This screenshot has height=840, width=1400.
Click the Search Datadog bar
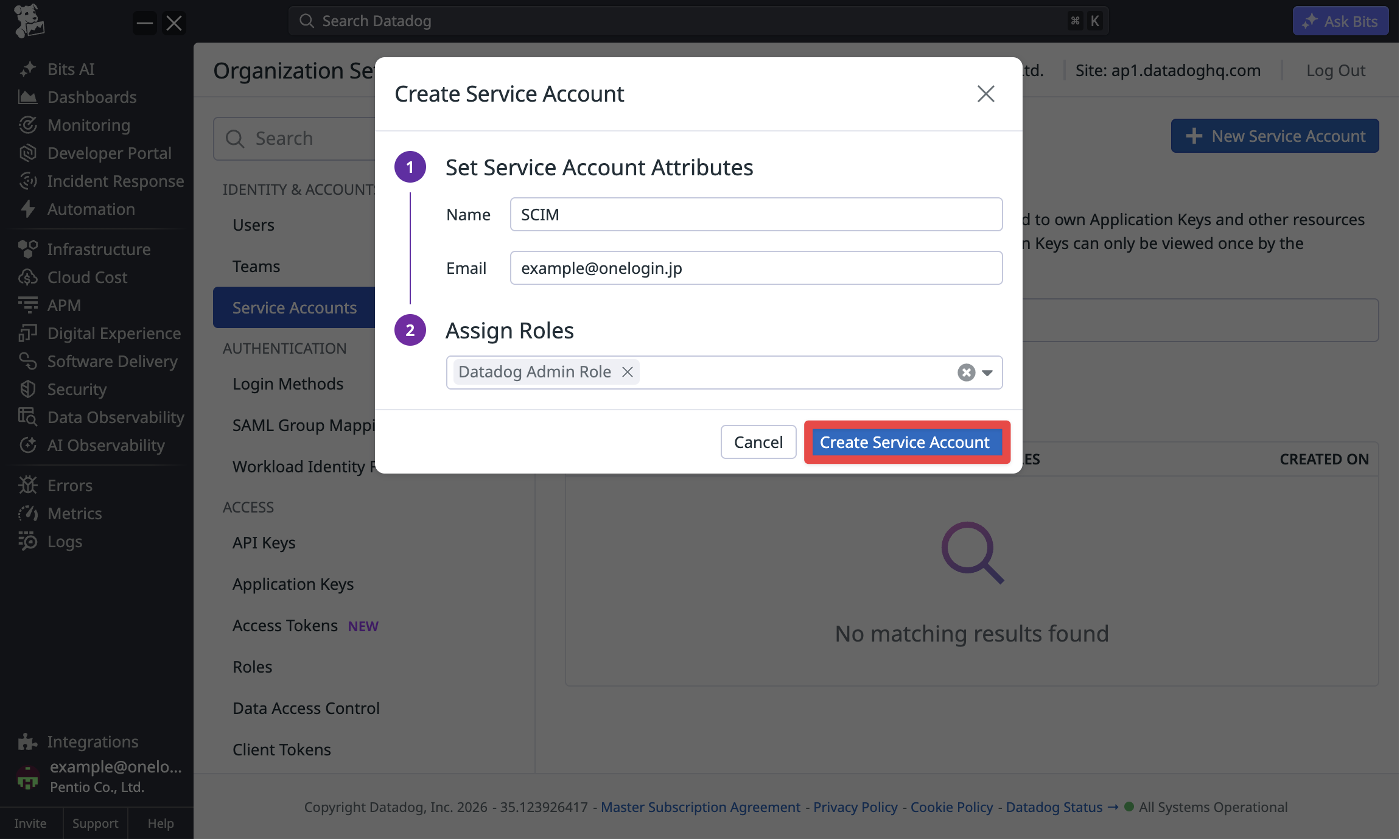(698, 21)
